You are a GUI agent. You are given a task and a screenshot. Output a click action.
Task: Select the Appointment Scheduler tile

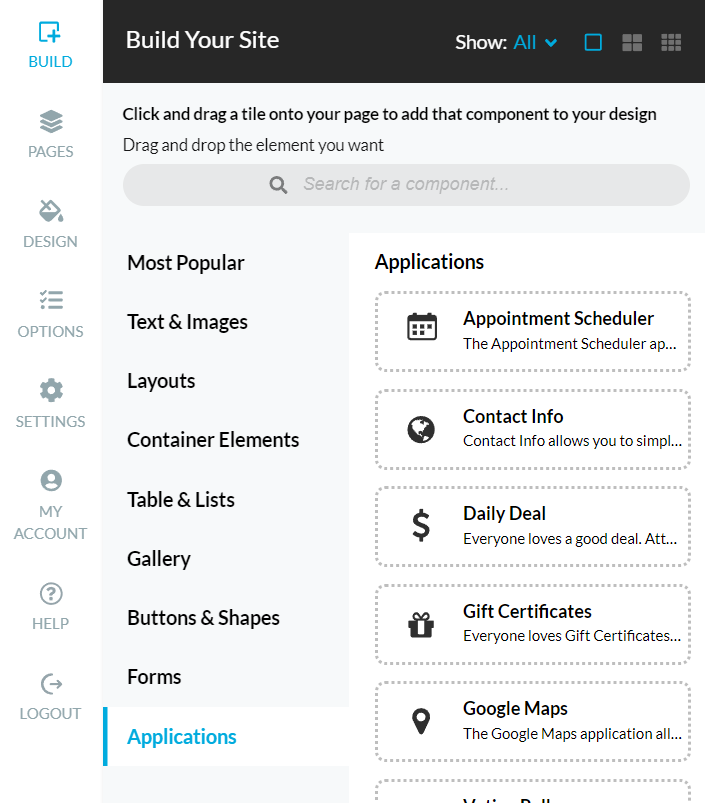pos(532,331)
